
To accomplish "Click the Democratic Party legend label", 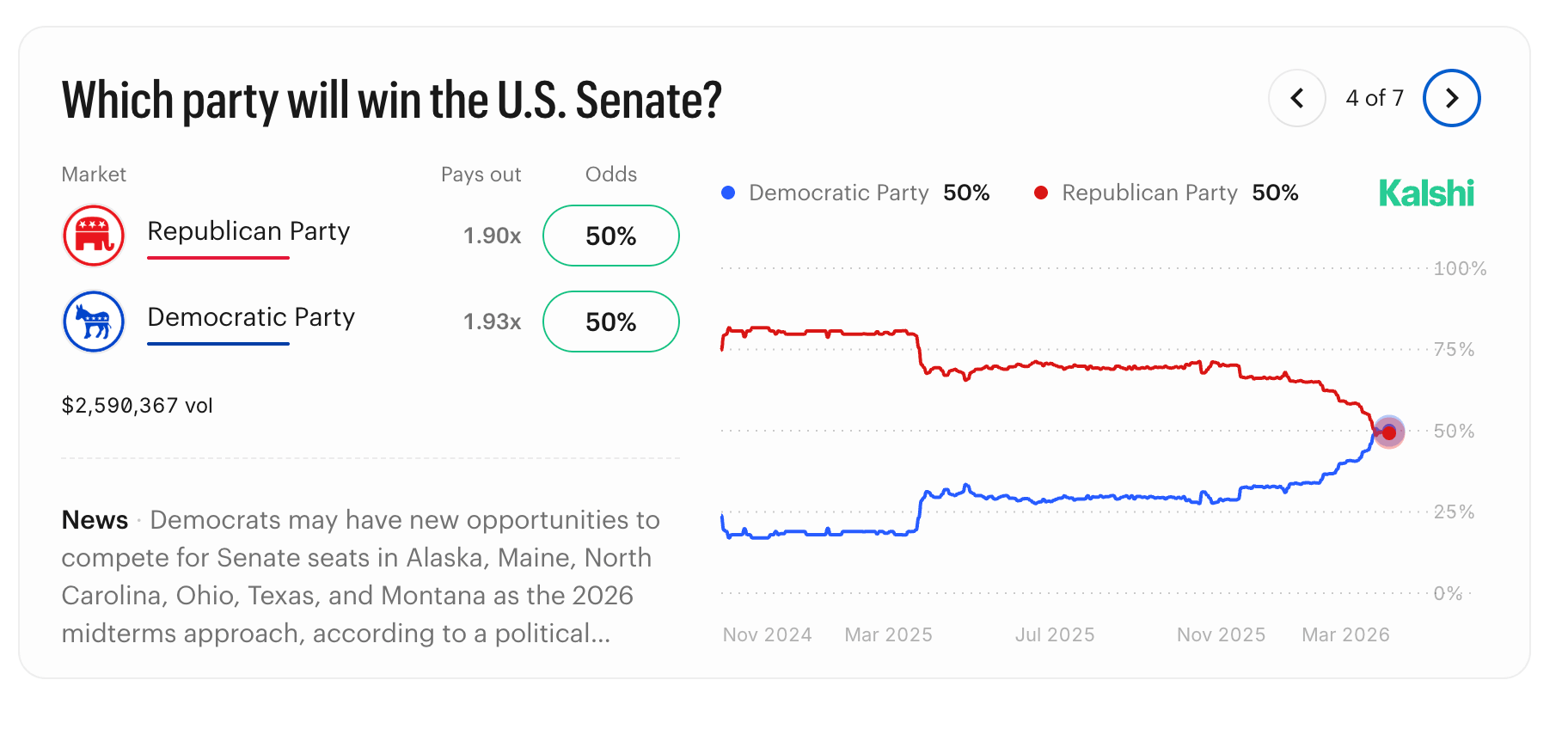I will pos(838,193).
